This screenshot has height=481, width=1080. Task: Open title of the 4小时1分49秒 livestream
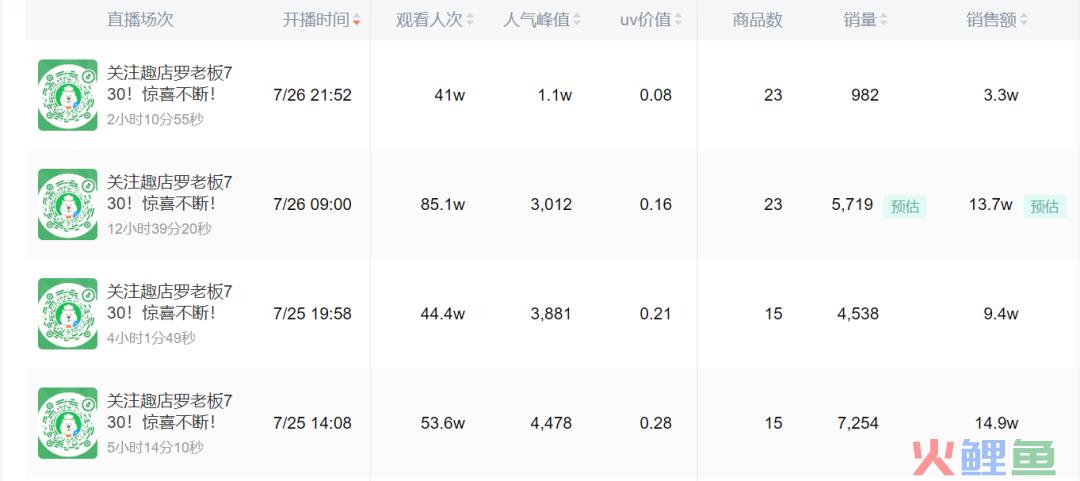pos(169,302)
